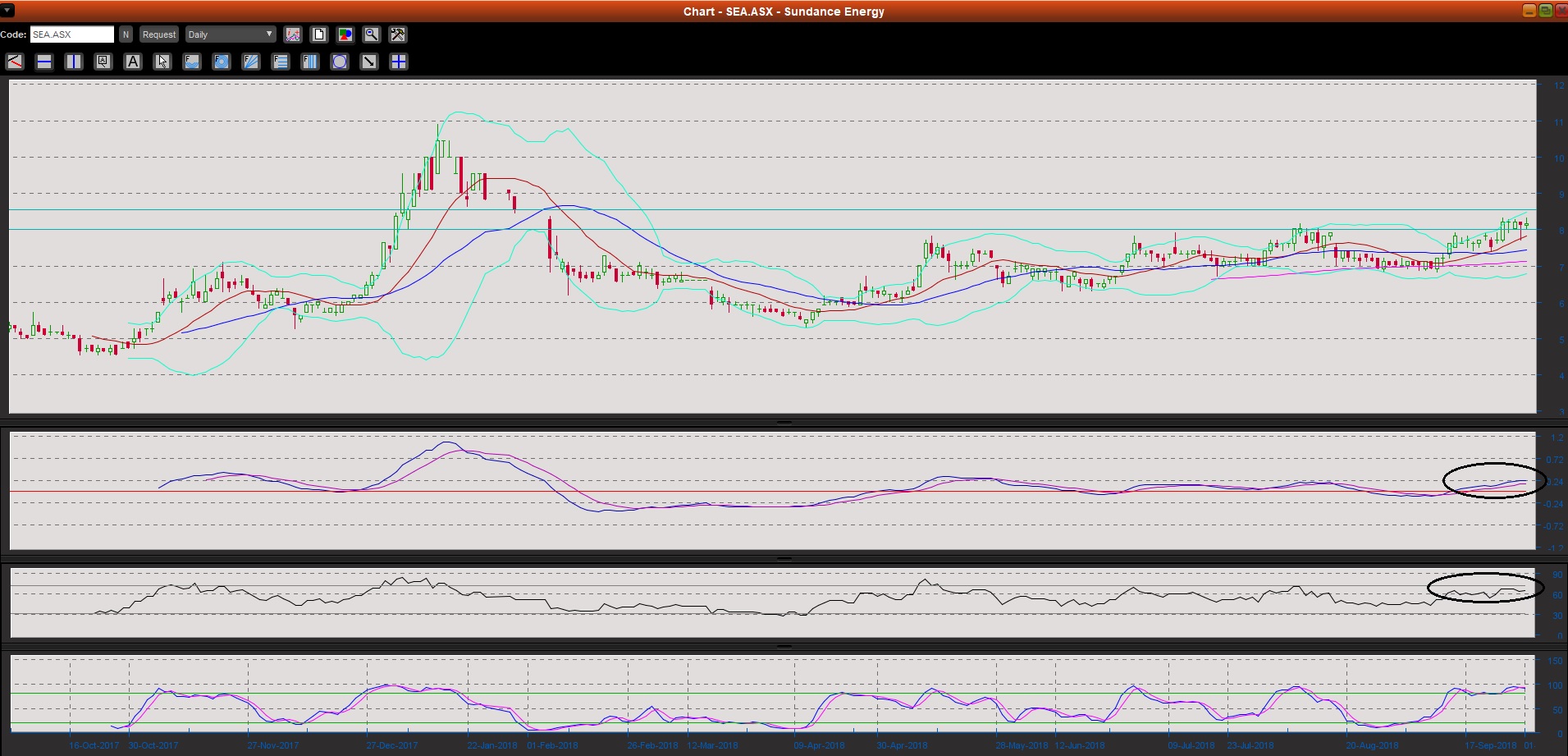The image size is (1568, 756).
Task: Select the Fibonacci arcs tool
Action: tap(192, 62)
